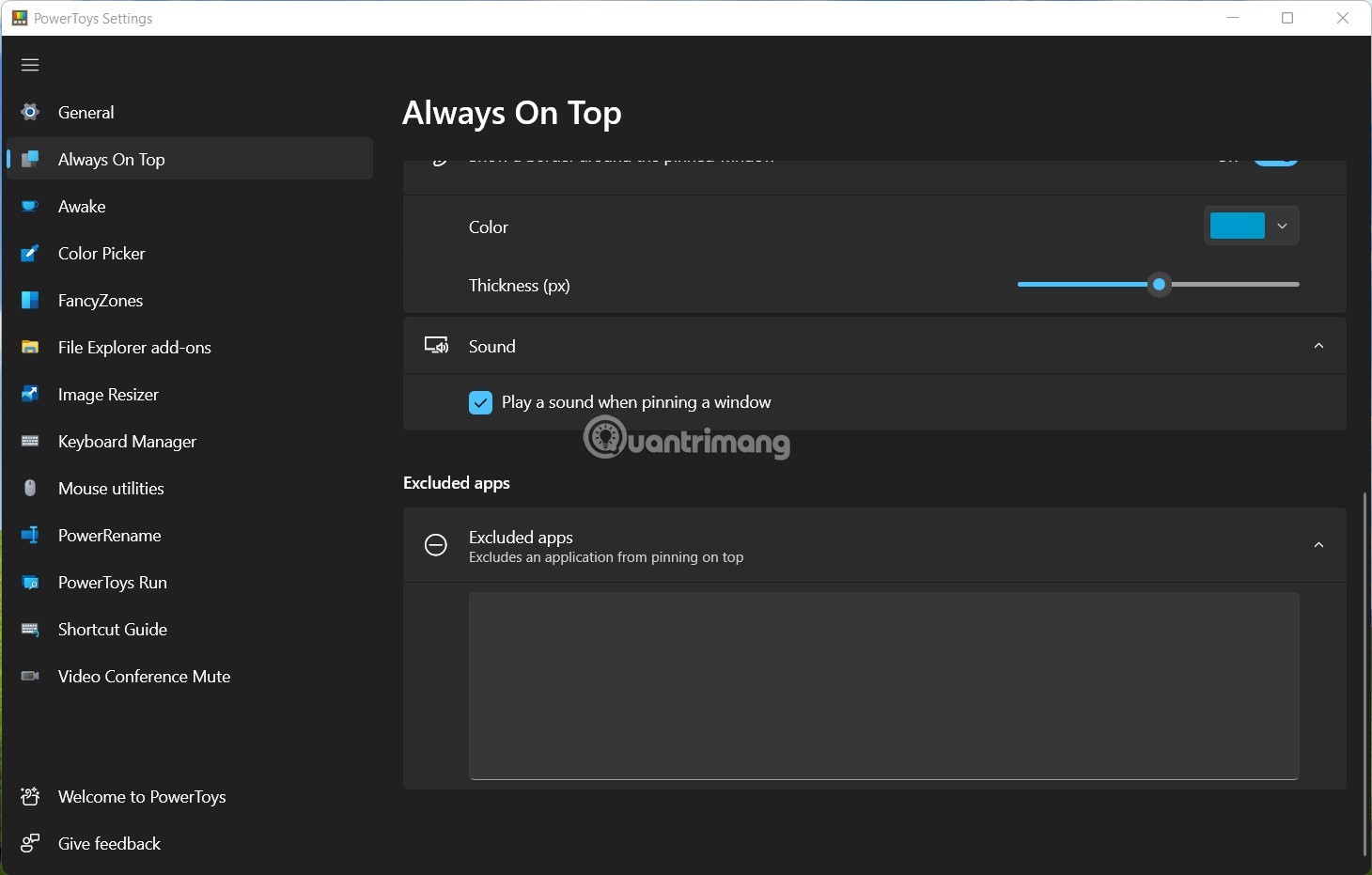Open the border Color dropdown
This screenshot has height=875, width=1372.
tap(1281, 226)
